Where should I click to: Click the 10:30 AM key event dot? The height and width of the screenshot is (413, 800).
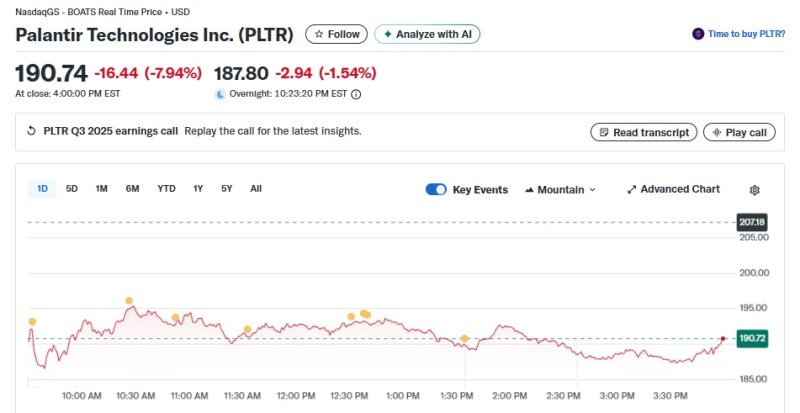point(129,300)
